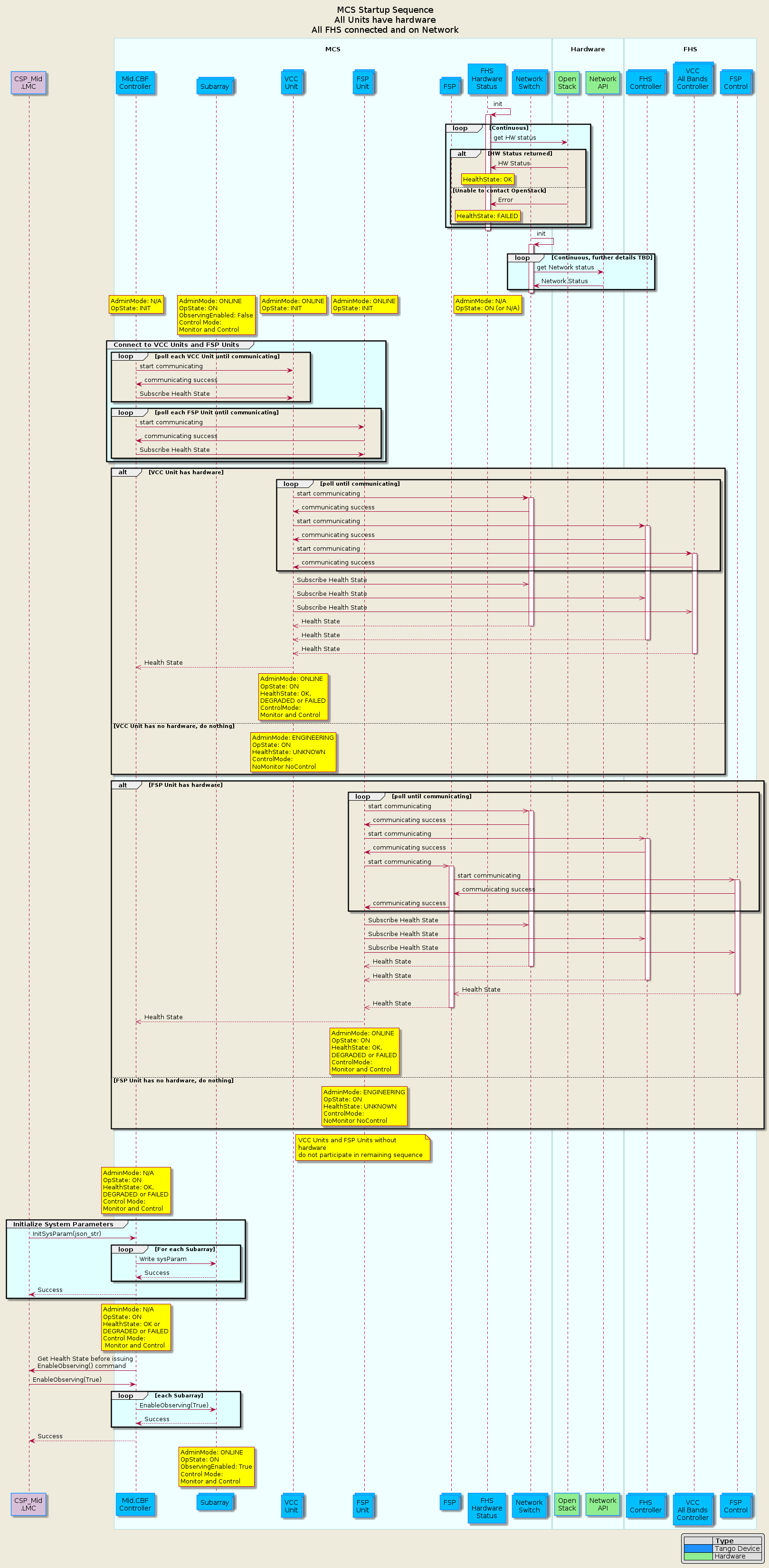
Task: Click the blue Tango Device legend swatch
Action: coord(698,1548)
